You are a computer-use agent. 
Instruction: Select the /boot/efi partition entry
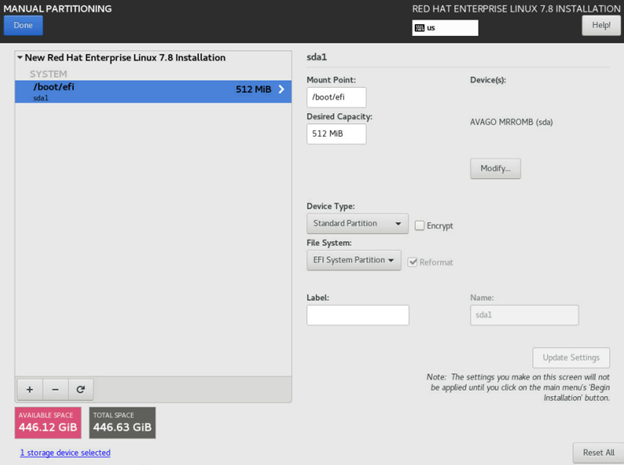[150, 91]
